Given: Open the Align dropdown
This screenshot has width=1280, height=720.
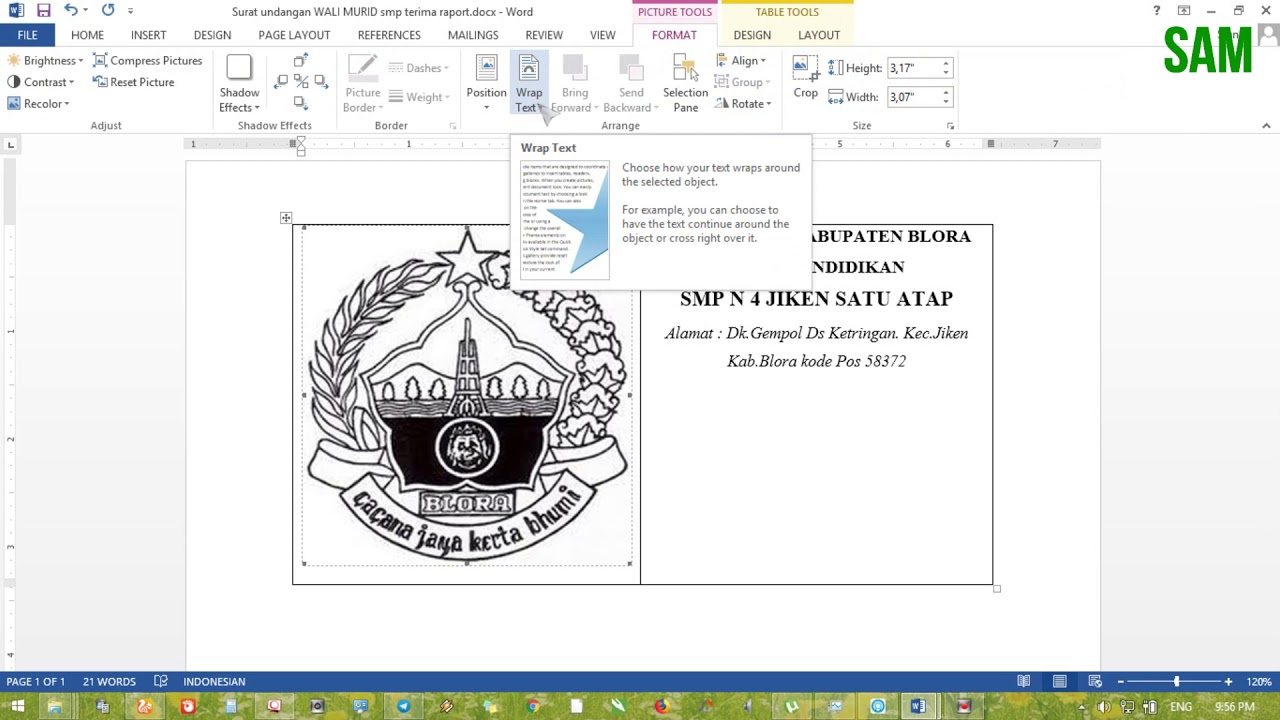Looking at the screenshot, I should (741, 60).
